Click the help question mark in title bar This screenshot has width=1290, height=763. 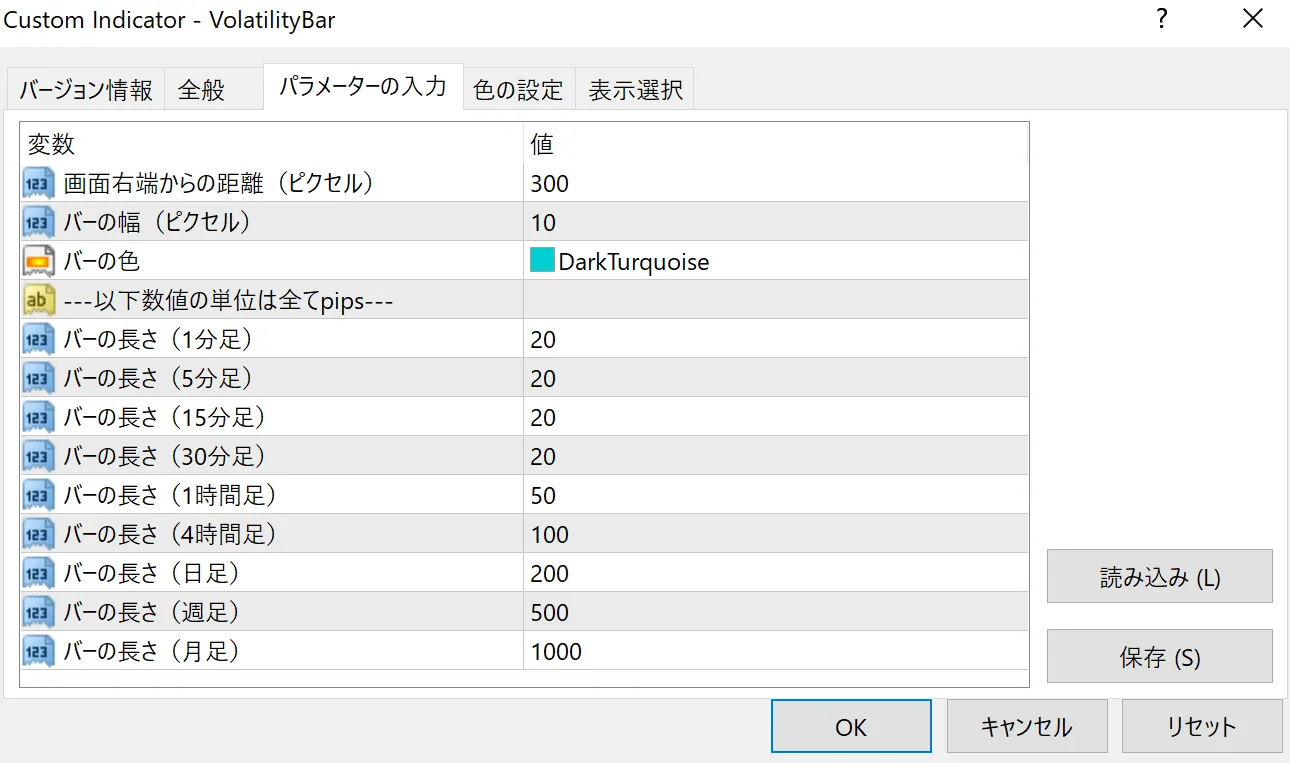click(x=1162, y=20)
